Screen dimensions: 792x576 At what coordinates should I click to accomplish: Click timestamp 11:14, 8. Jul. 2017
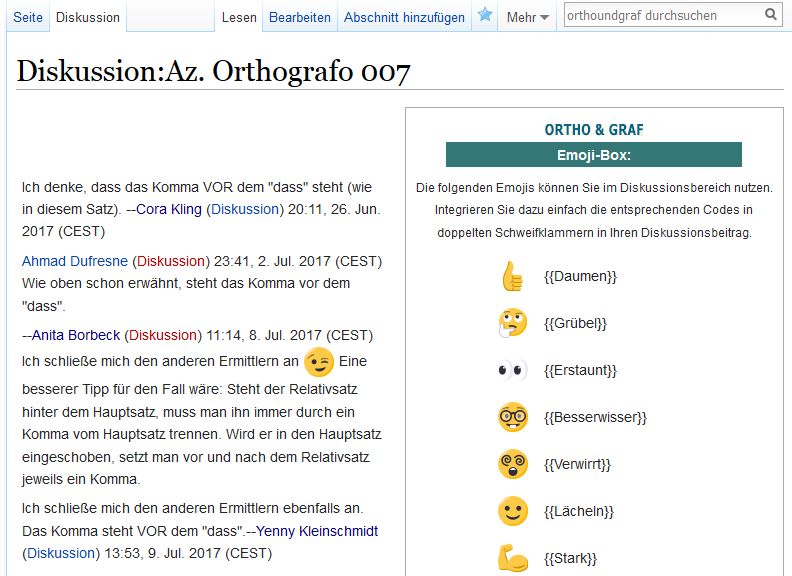coord(264,335)
